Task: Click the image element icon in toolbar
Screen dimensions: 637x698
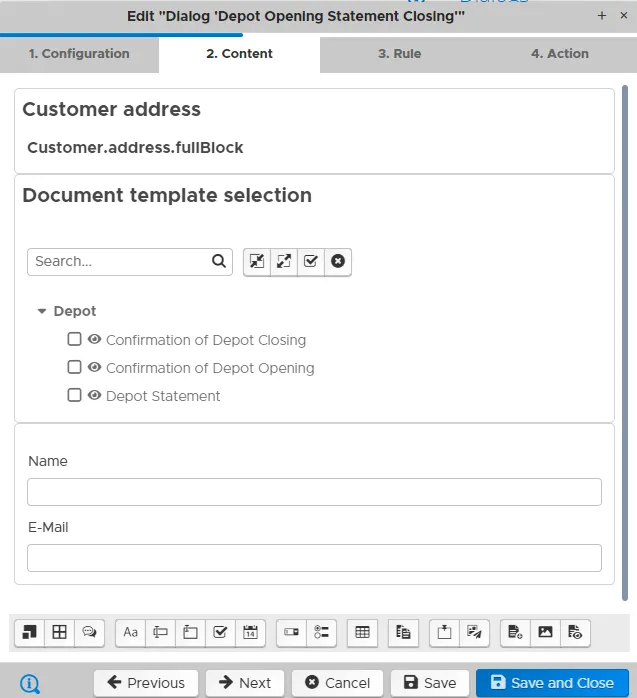Action: (545, 632)
